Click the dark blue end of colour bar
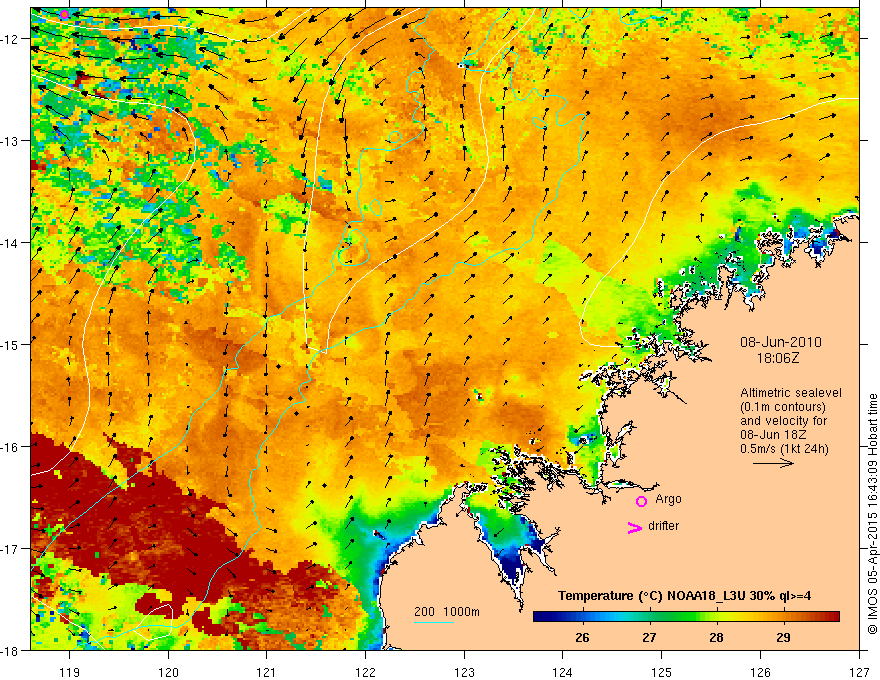The image size is (880, 680). click(x=540, y=617)
